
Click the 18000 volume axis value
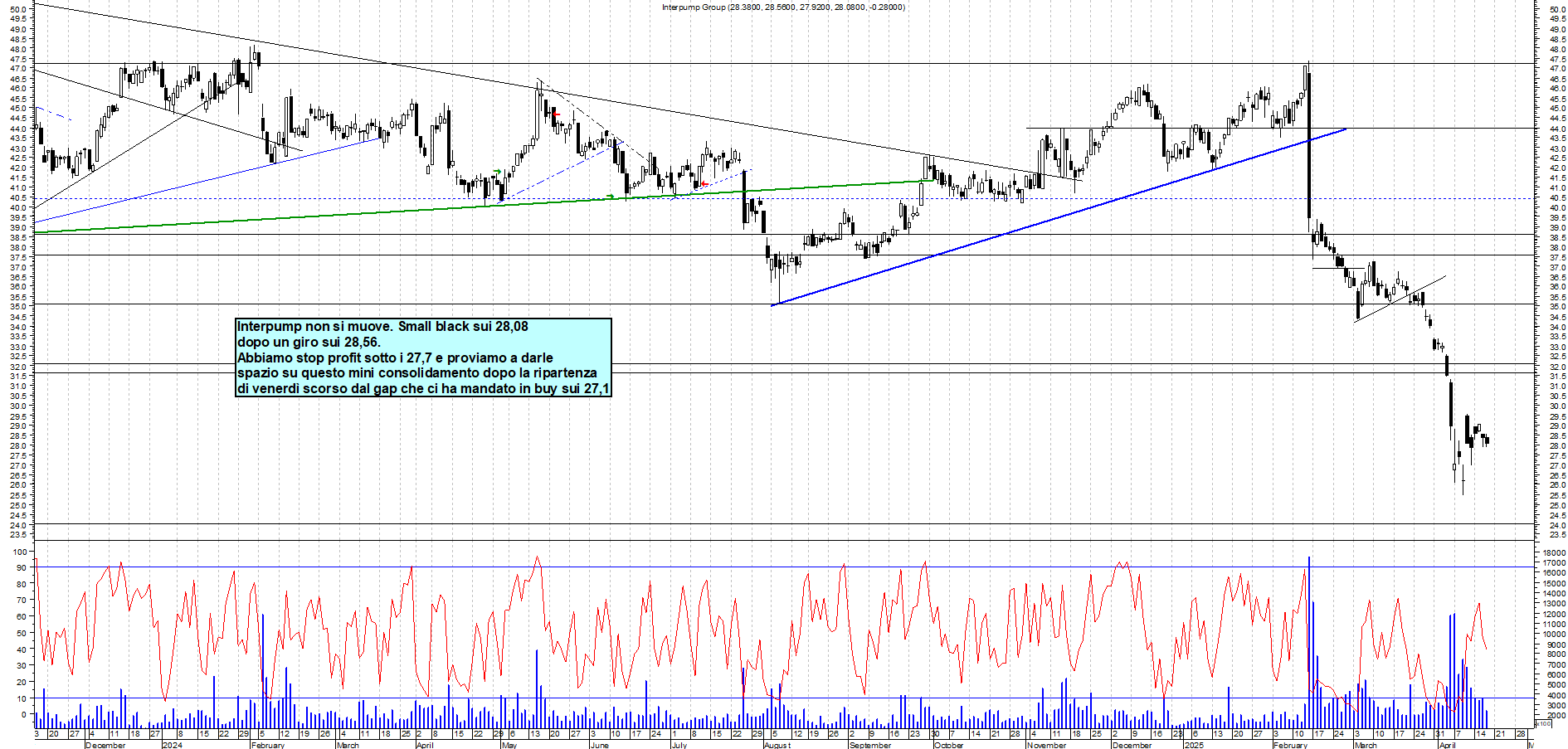1555,552
